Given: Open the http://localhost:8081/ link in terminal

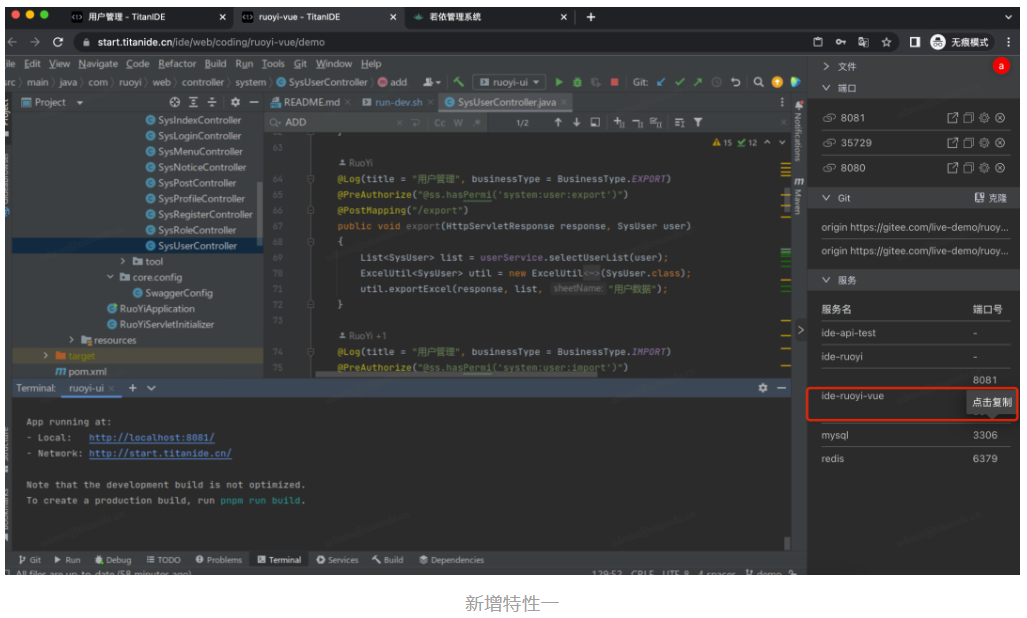Looking at the screenshot, I should 151,438.
